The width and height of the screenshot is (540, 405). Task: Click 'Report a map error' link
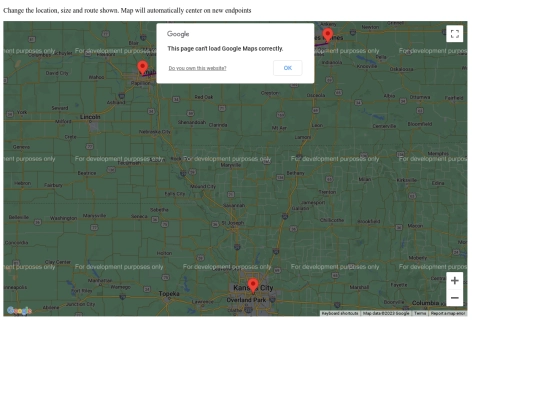448,313
